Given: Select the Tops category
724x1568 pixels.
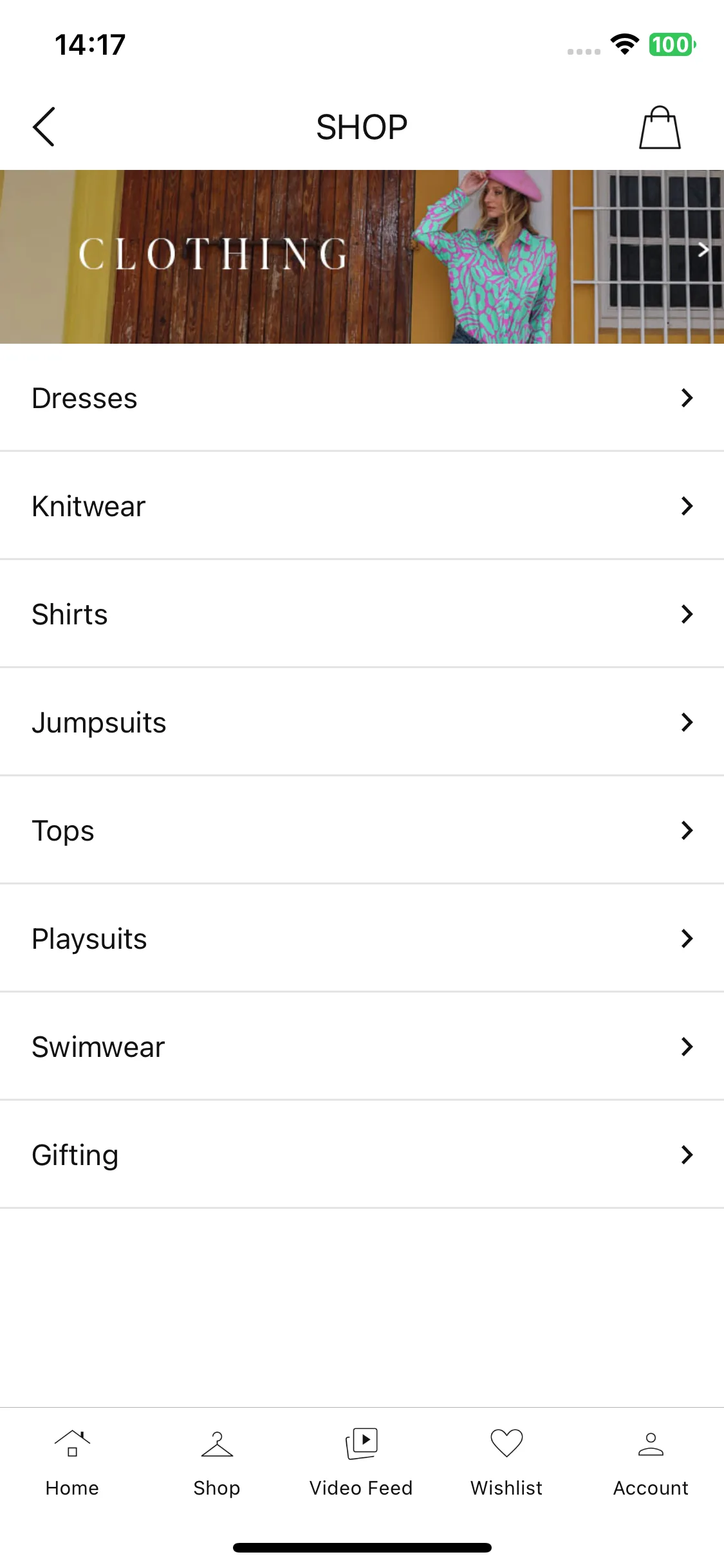Looking at the screenshot, I should 362,830.
